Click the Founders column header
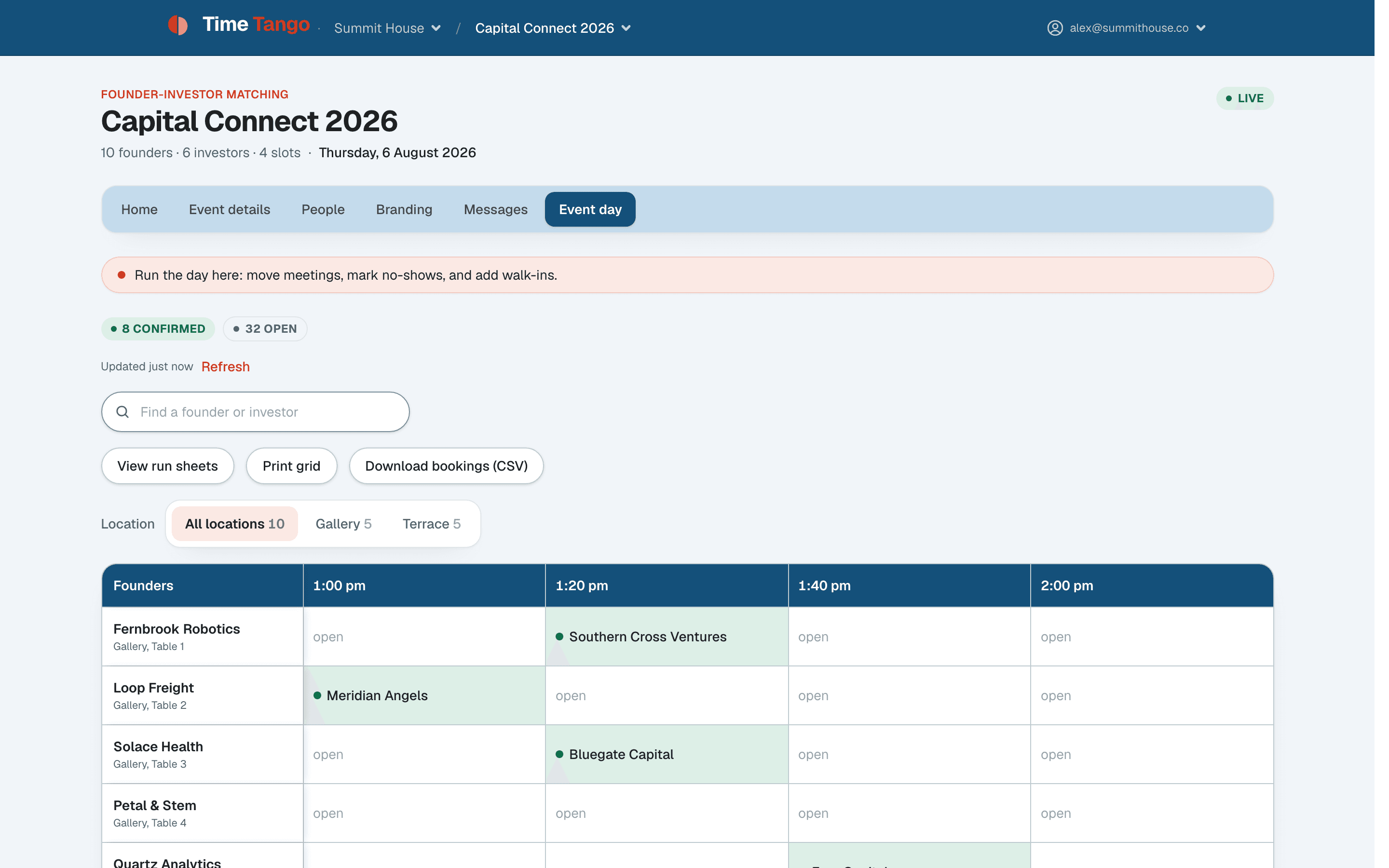 point(203,585)
